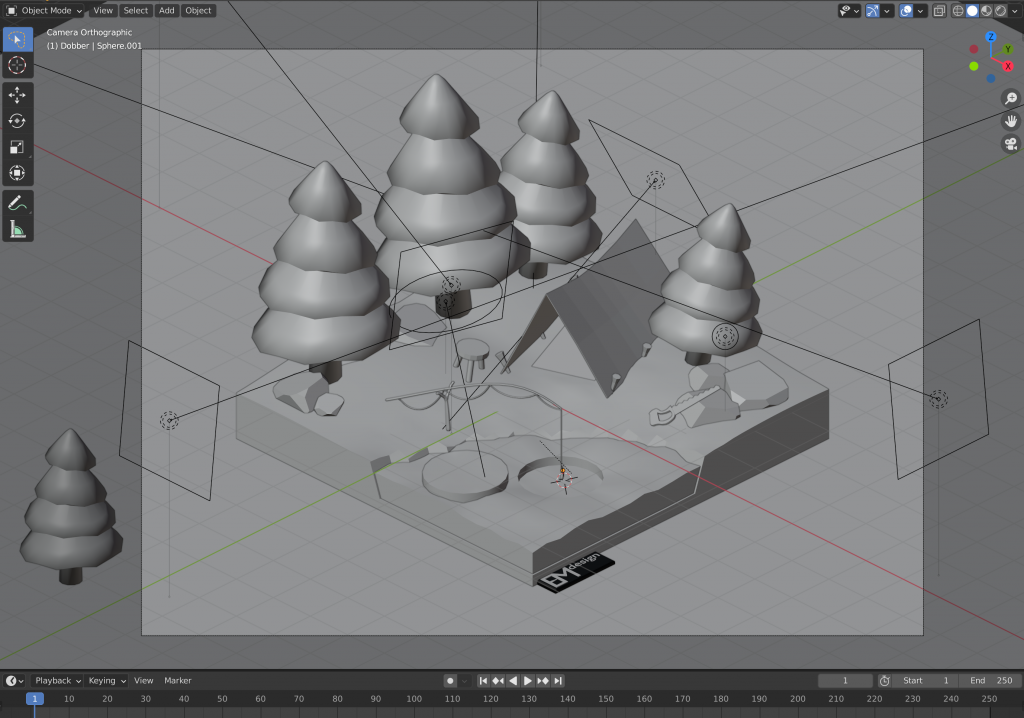Click the negative X dark-red gizmo dot
The image size is (1024, 718).
974,49
